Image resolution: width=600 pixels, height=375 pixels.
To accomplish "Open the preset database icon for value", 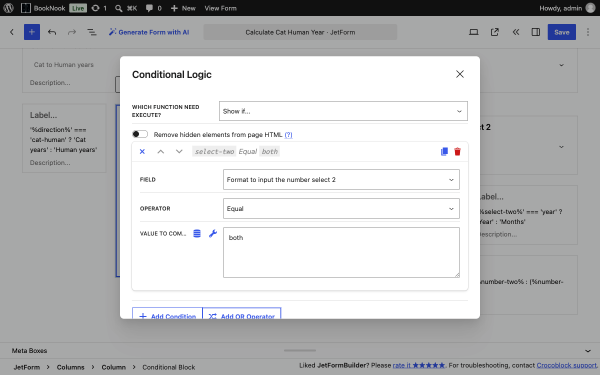I will coord(197,233).
